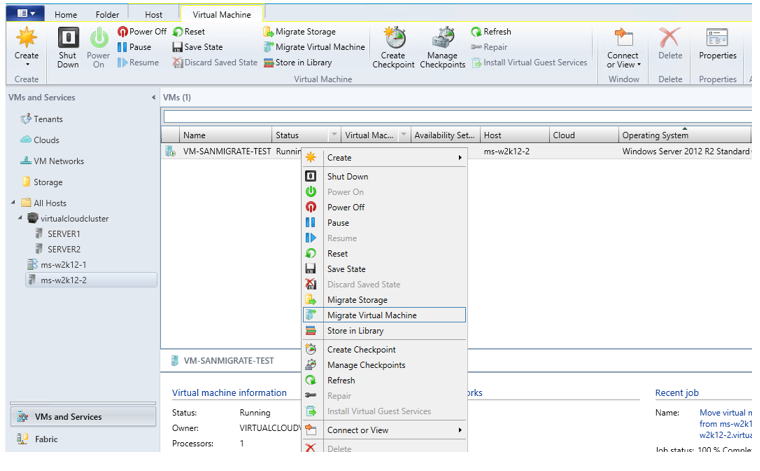Image resolution: width=760 pixels, height=471 pixels.
Task: Open Connect or View context submenu
Action: pos(384,430)
